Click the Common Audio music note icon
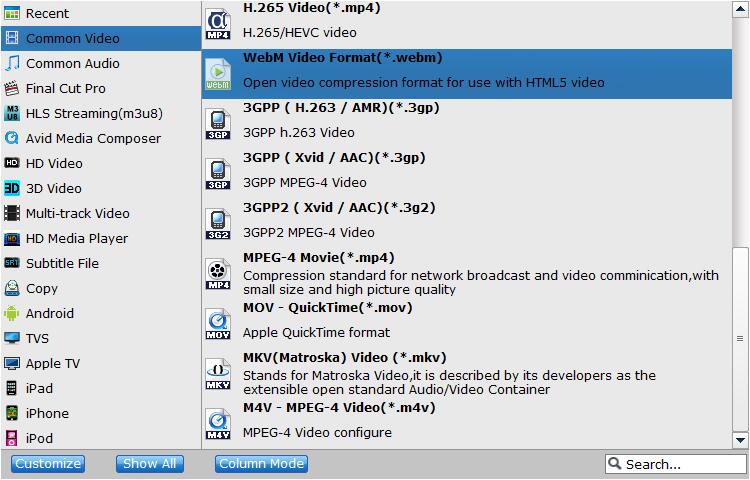The width and height of the screenshot is (750, 480). click(11, 63)
